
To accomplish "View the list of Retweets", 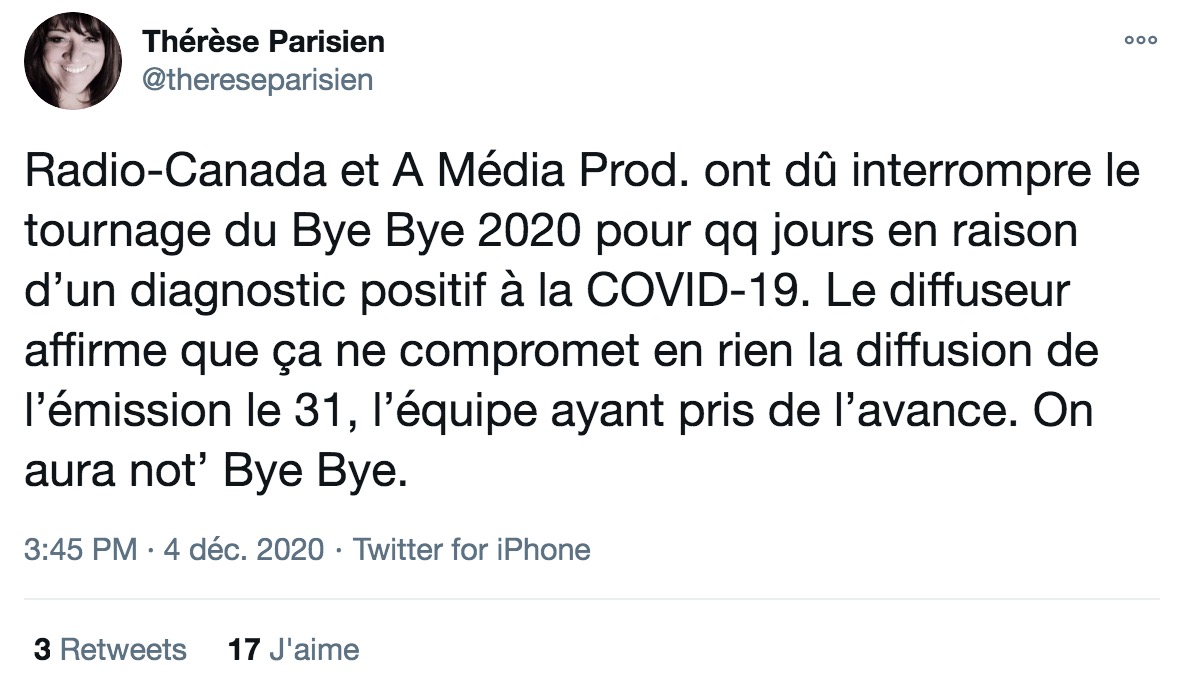I will tap(124, 650).
